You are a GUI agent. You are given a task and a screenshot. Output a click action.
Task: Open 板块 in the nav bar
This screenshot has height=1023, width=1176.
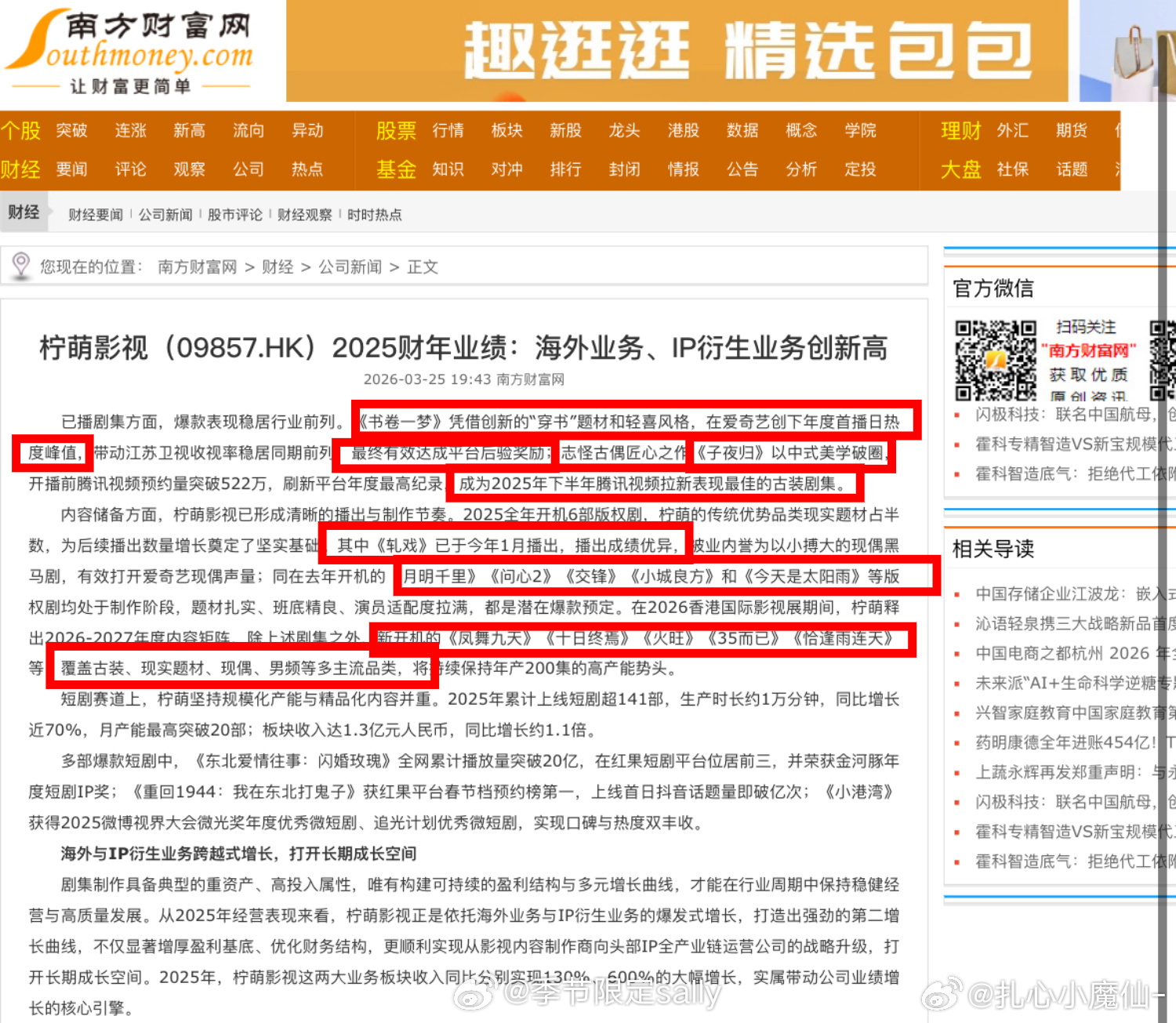pyautogui.click(x=506, y=130)
